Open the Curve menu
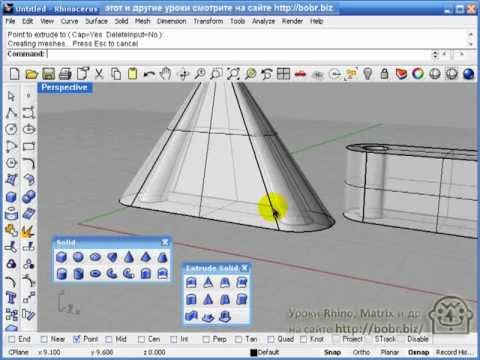Viewport: 480px width, 360px height. tap(69, 21)
